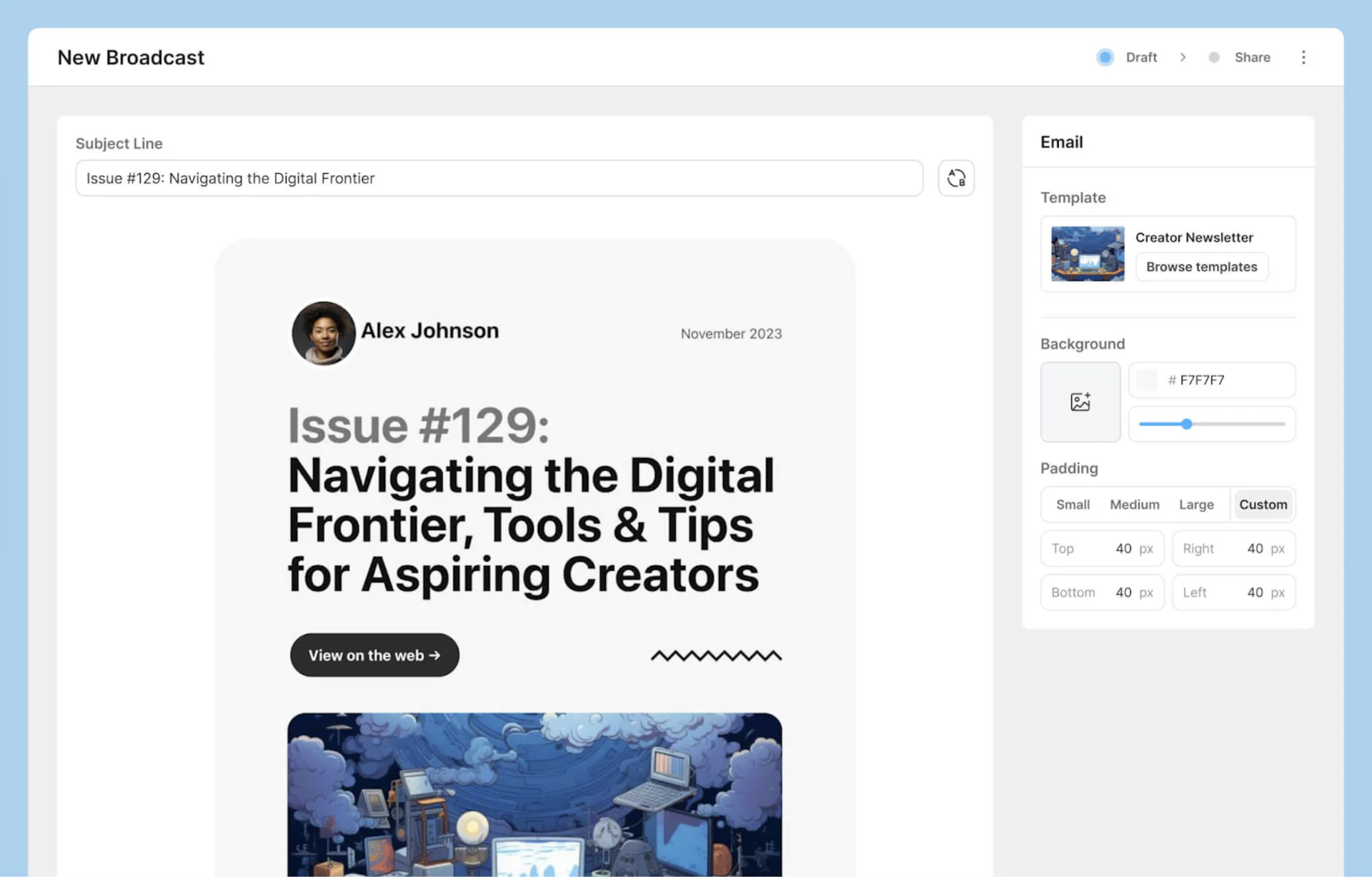This screenshot has width=1372, height=877.
Task: Click the A/B test icon beside subject line
Action: (x=955, y=178)
